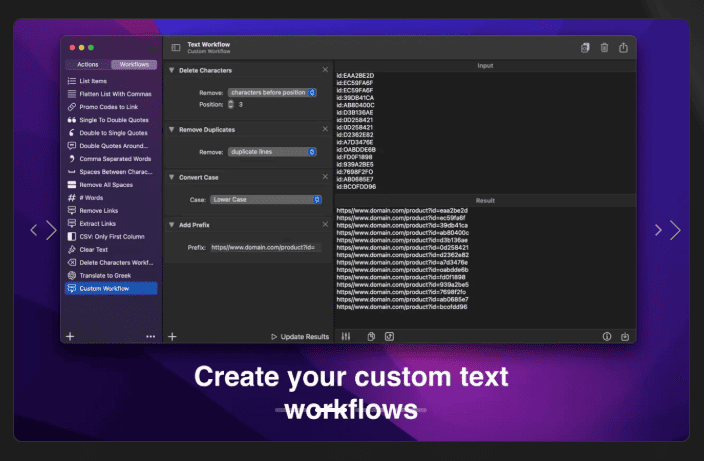Click the Promo Codes to Link icon
Viewport: 704px width, 461px height.
point(71,107)
